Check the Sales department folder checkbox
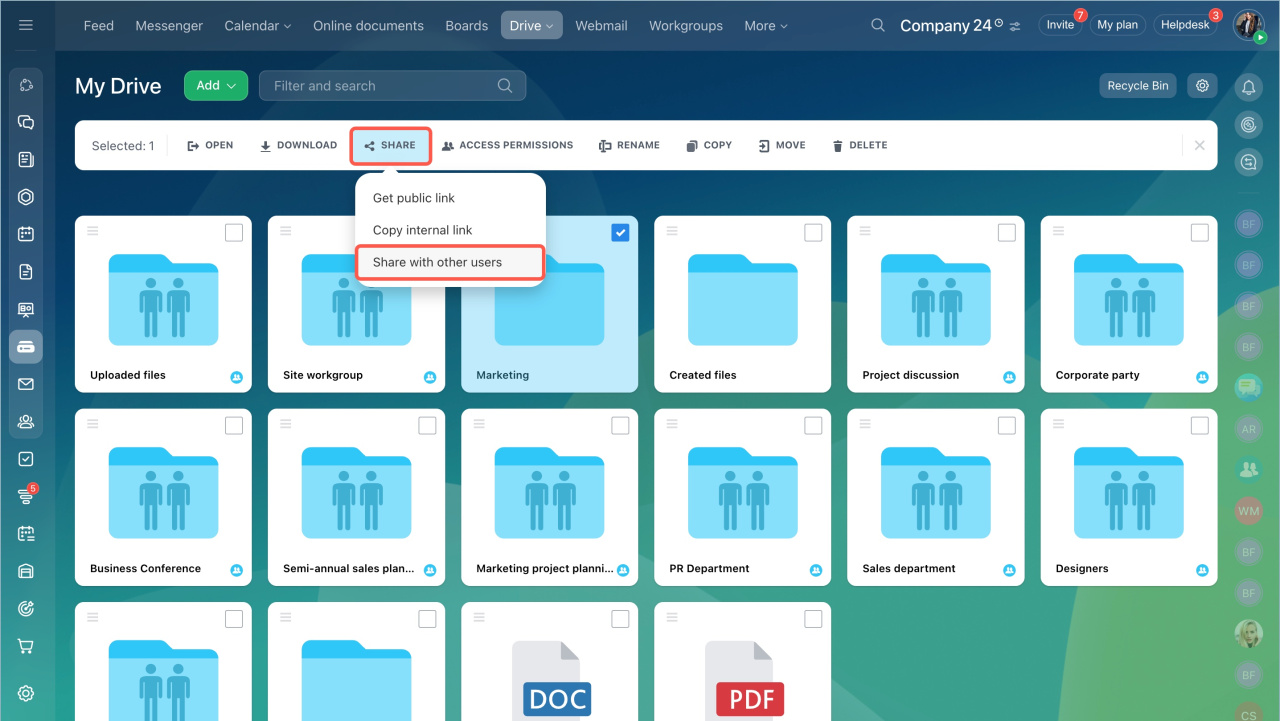The height and width of the screenshot is (721, 1280). point(1006,426)
